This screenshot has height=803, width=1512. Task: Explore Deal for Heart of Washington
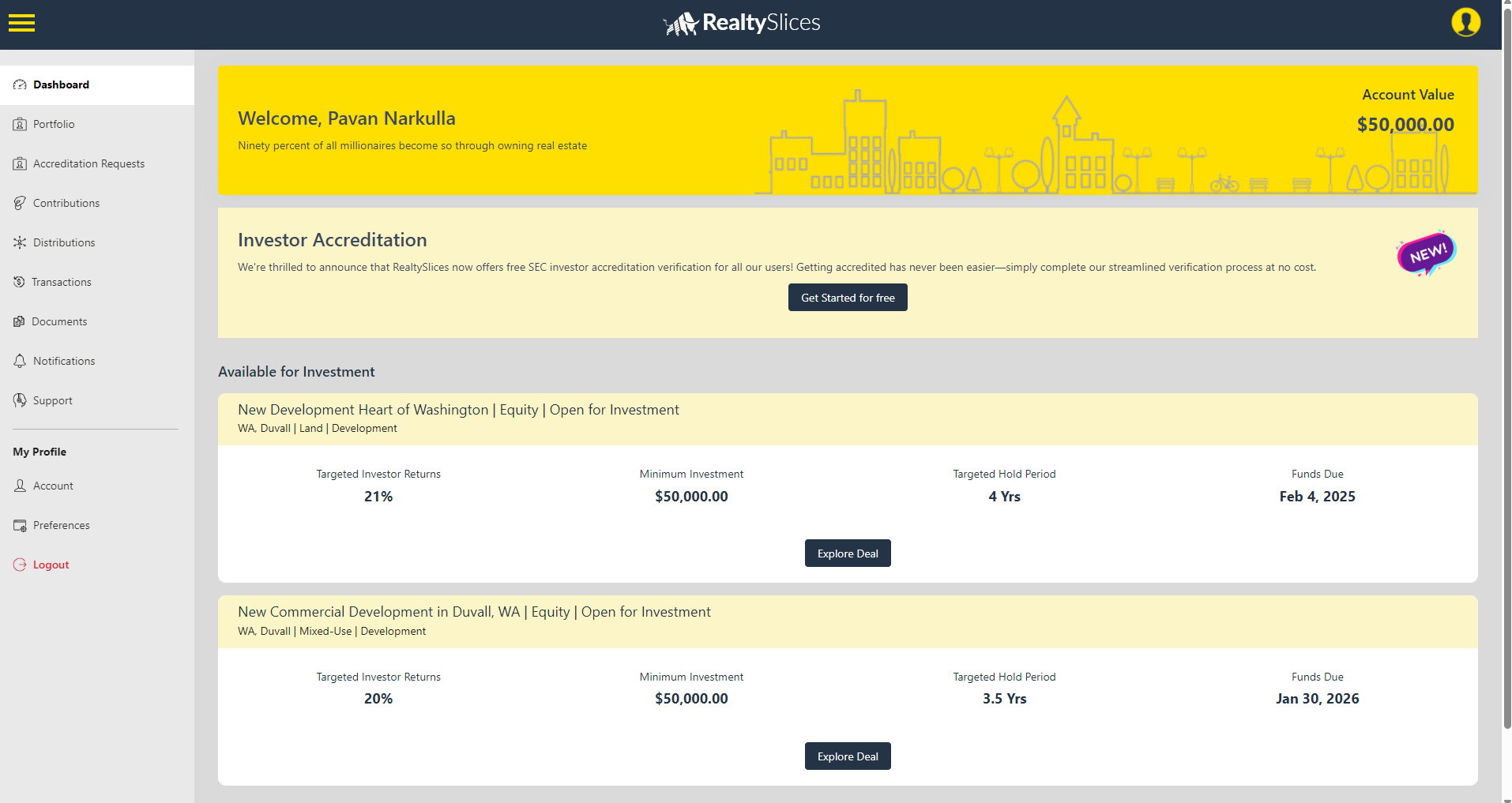pos(848,553)
